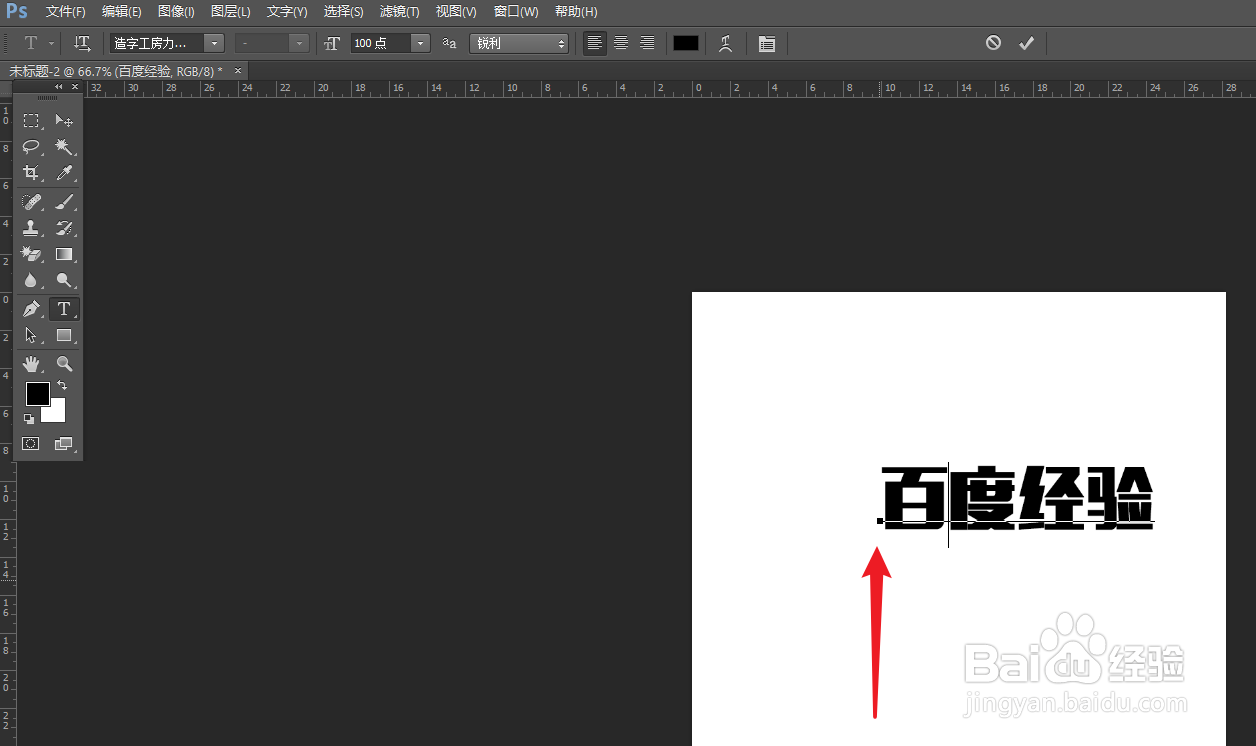Open the font size dropdown arrow
The width and height of the screenshot is (1256, 746).
click(x=420, y=43)
